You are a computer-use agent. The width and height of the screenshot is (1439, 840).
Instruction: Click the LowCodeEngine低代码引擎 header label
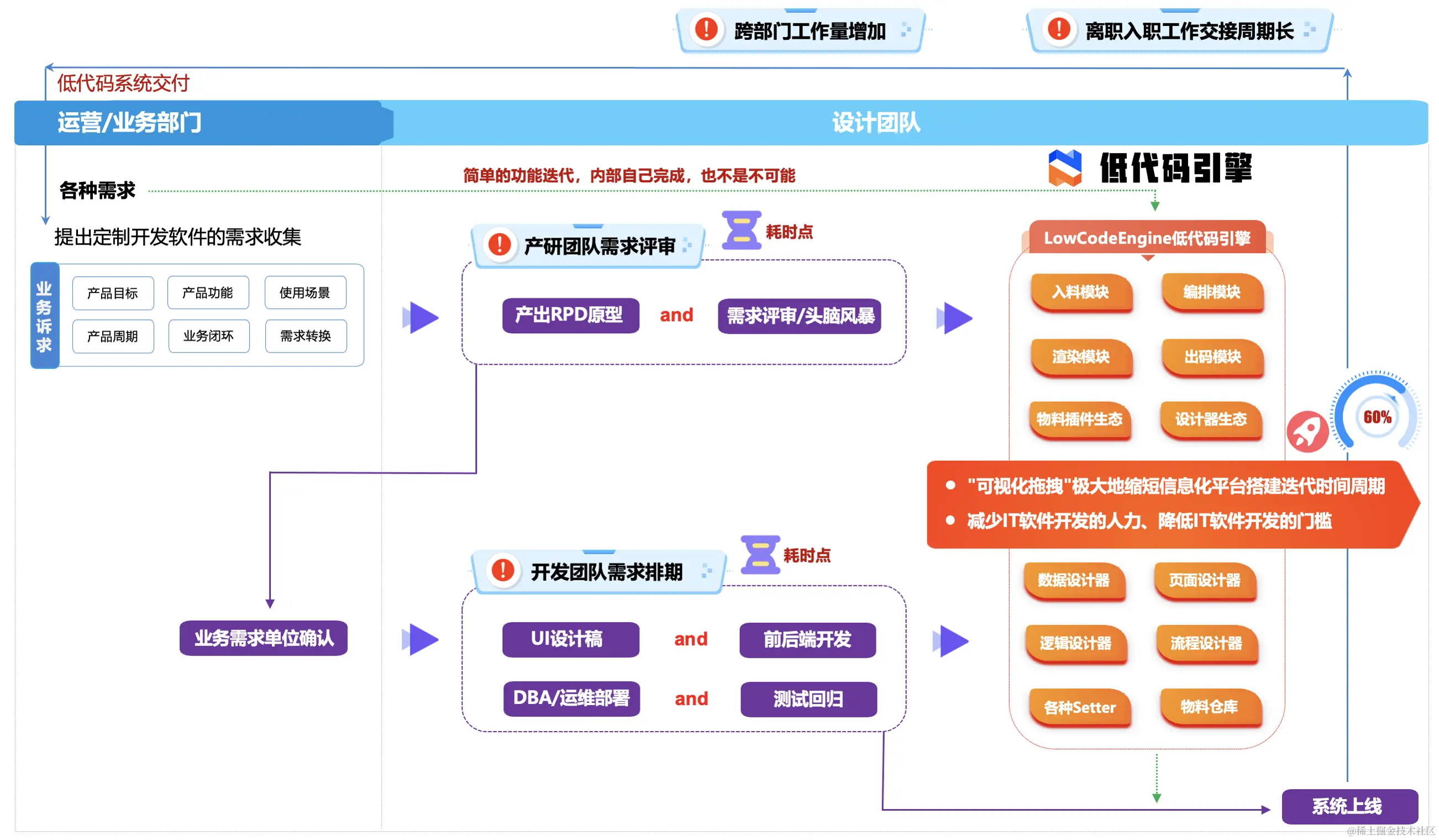point(1147,238)
